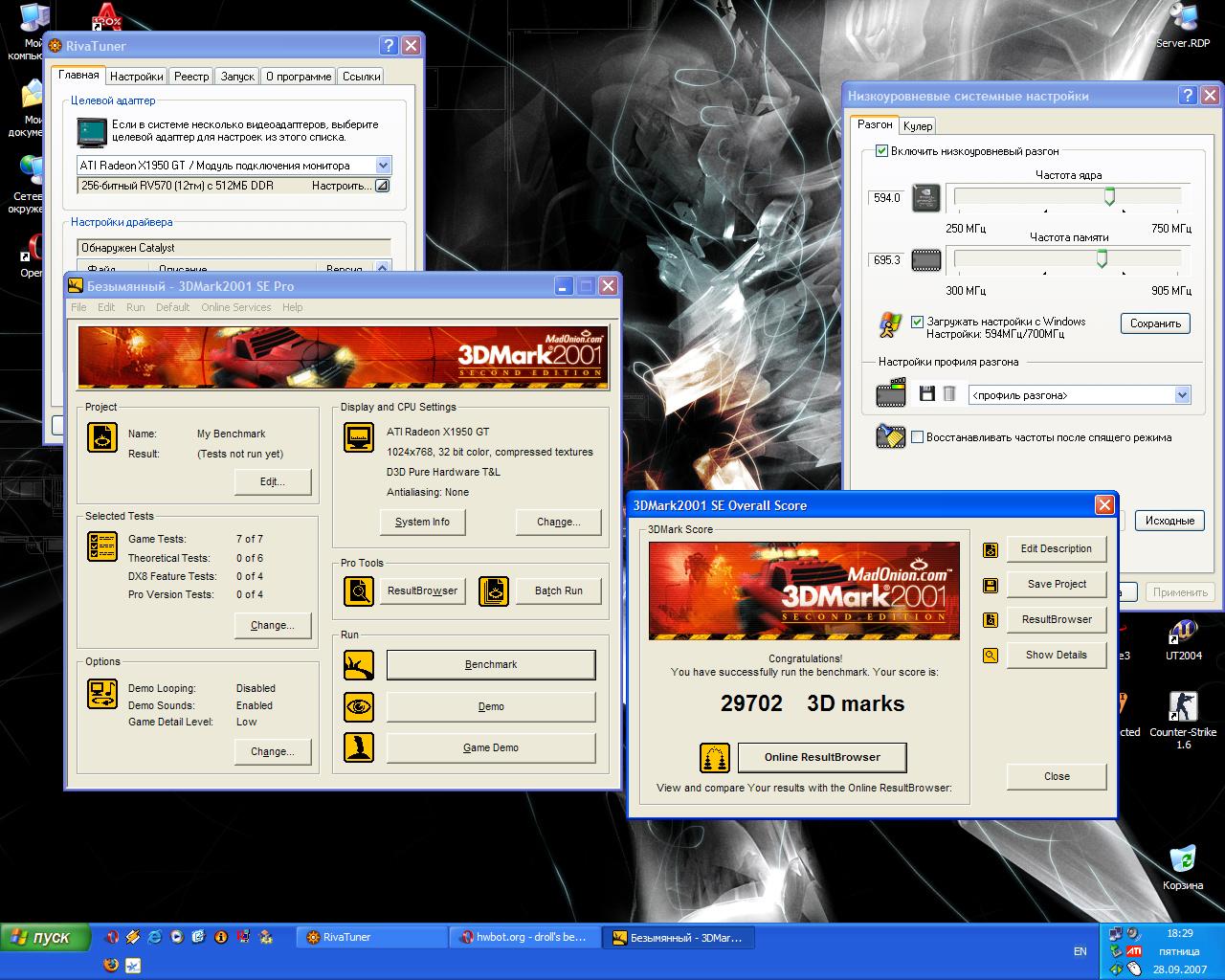Toggle 'Включить низкоуровневый разгон' checkbox

point(881,151)
